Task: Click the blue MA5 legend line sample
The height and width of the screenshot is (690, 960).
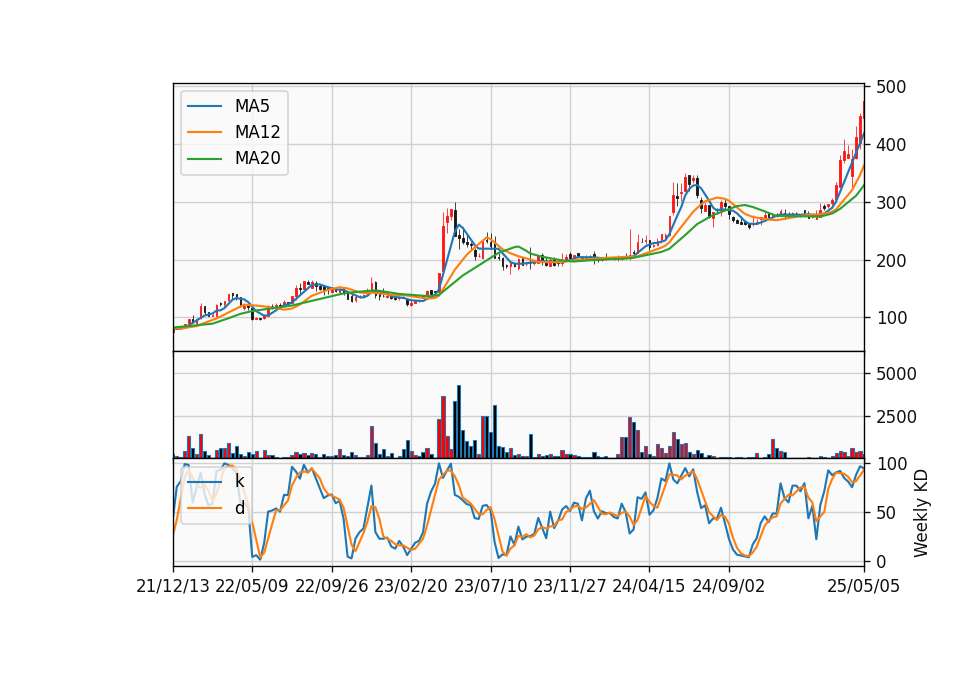Action: pos(204,106)
